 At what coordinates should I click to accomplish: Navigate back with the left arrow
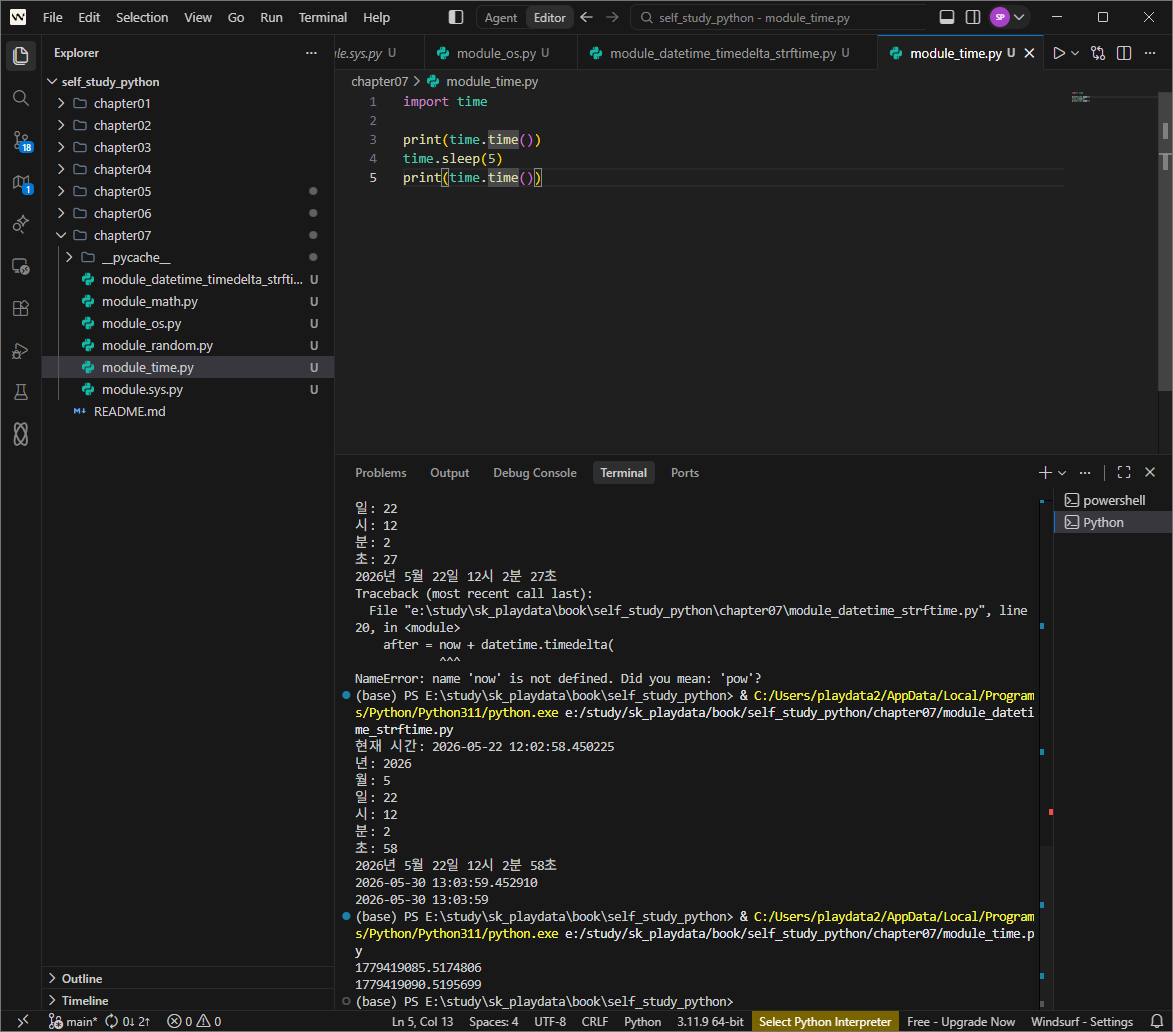pyautogui.click(x=586, y=17)
